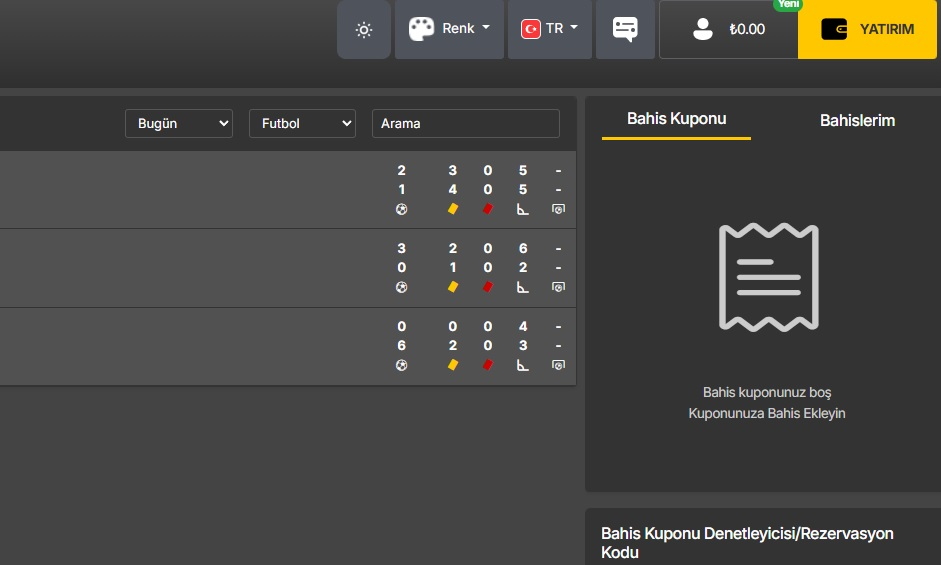This screenshot has width=941, height=565.
Task: Click the color palette icon beside Renk
Action: (x=421, y=29)
